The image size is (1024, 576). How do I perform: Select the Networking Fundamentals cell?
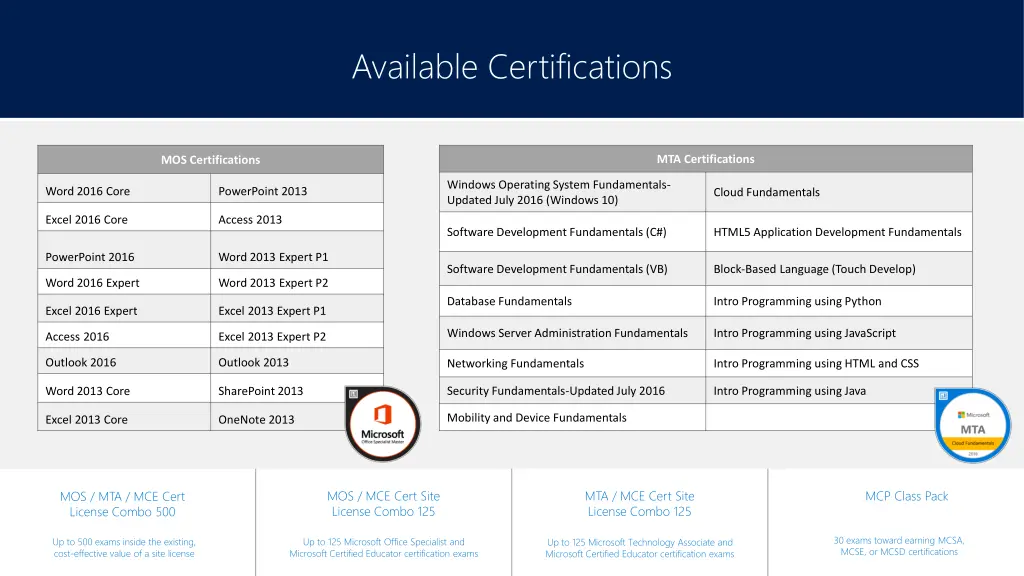pos(572,363)
